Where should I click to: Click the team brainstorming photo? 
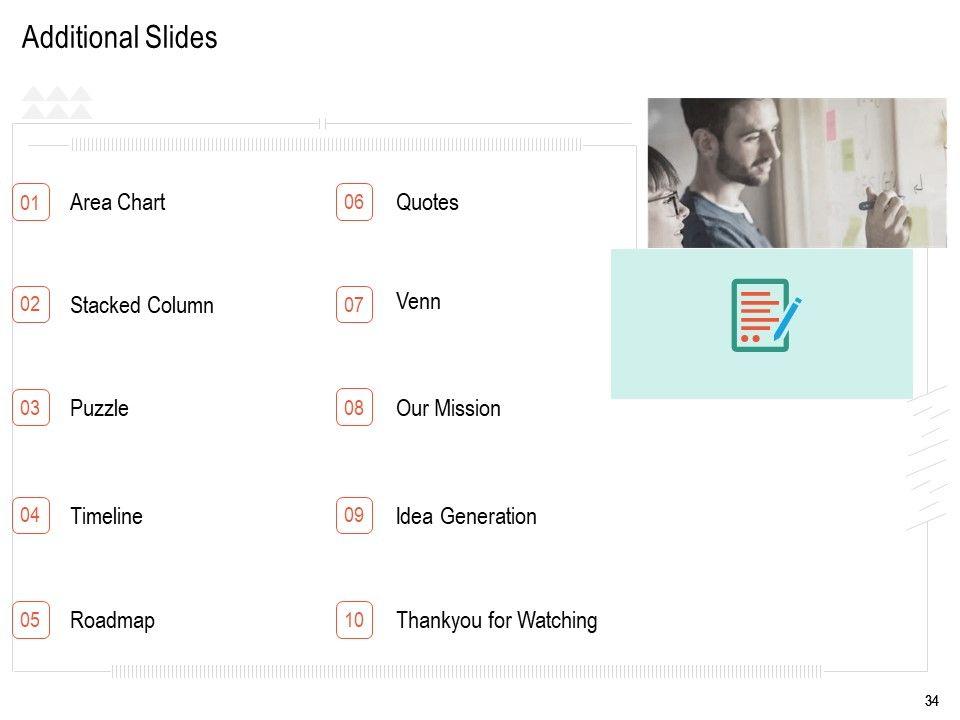(x=796, y=172)
